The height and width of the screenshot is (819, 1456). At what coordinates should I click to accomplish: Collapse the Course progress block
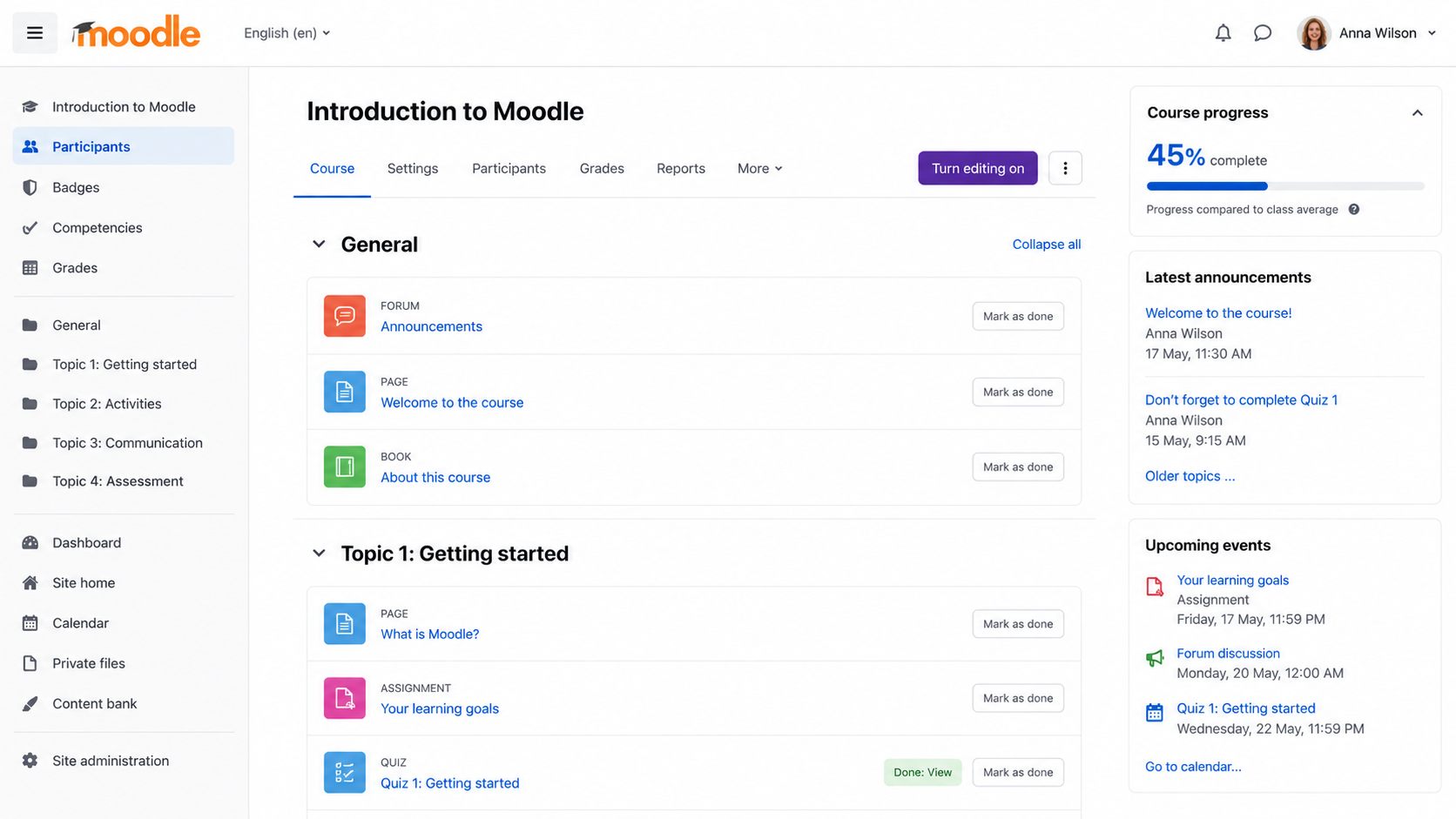coord(1418,113)
